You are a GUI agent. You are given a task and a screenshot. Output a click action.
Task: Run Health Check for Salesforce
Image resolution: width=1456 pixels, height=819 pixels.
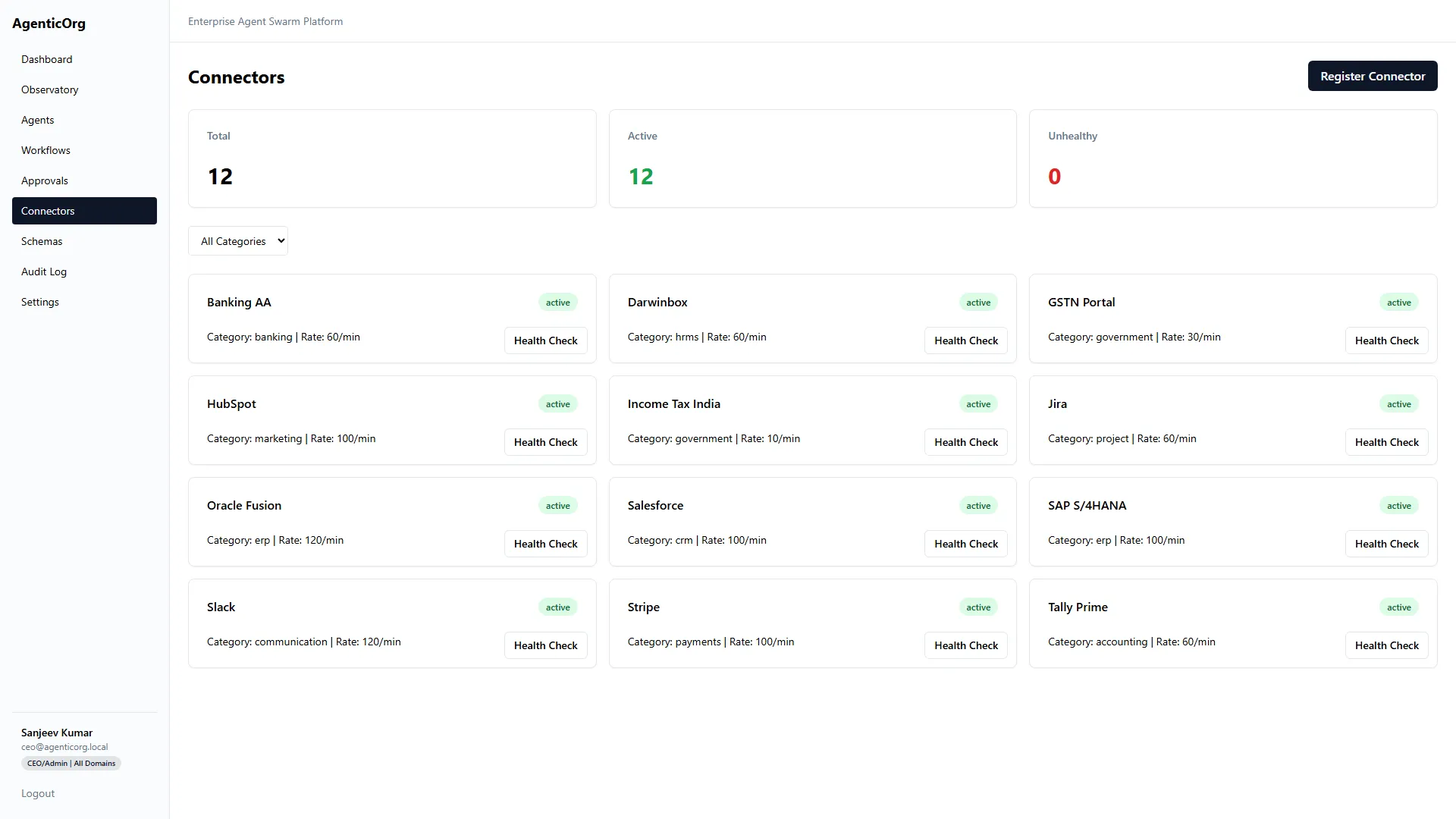[966, 544]
